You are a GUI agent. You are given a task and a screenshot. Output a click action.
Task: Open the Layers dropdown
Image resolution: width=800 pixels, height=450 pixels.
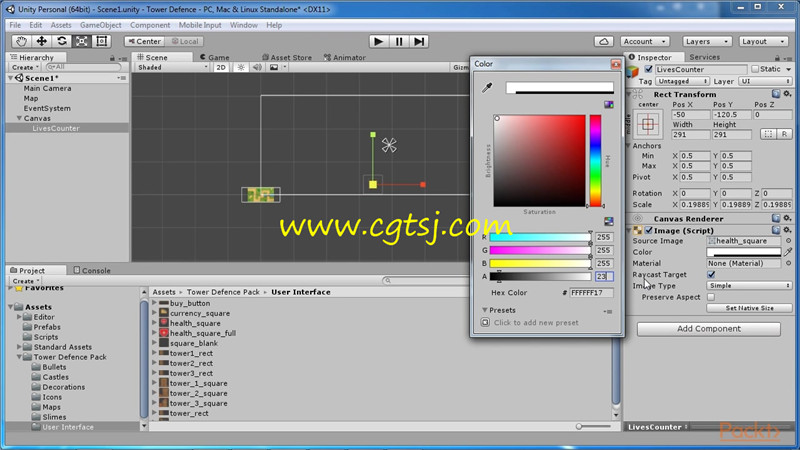(x=707, y=41)
